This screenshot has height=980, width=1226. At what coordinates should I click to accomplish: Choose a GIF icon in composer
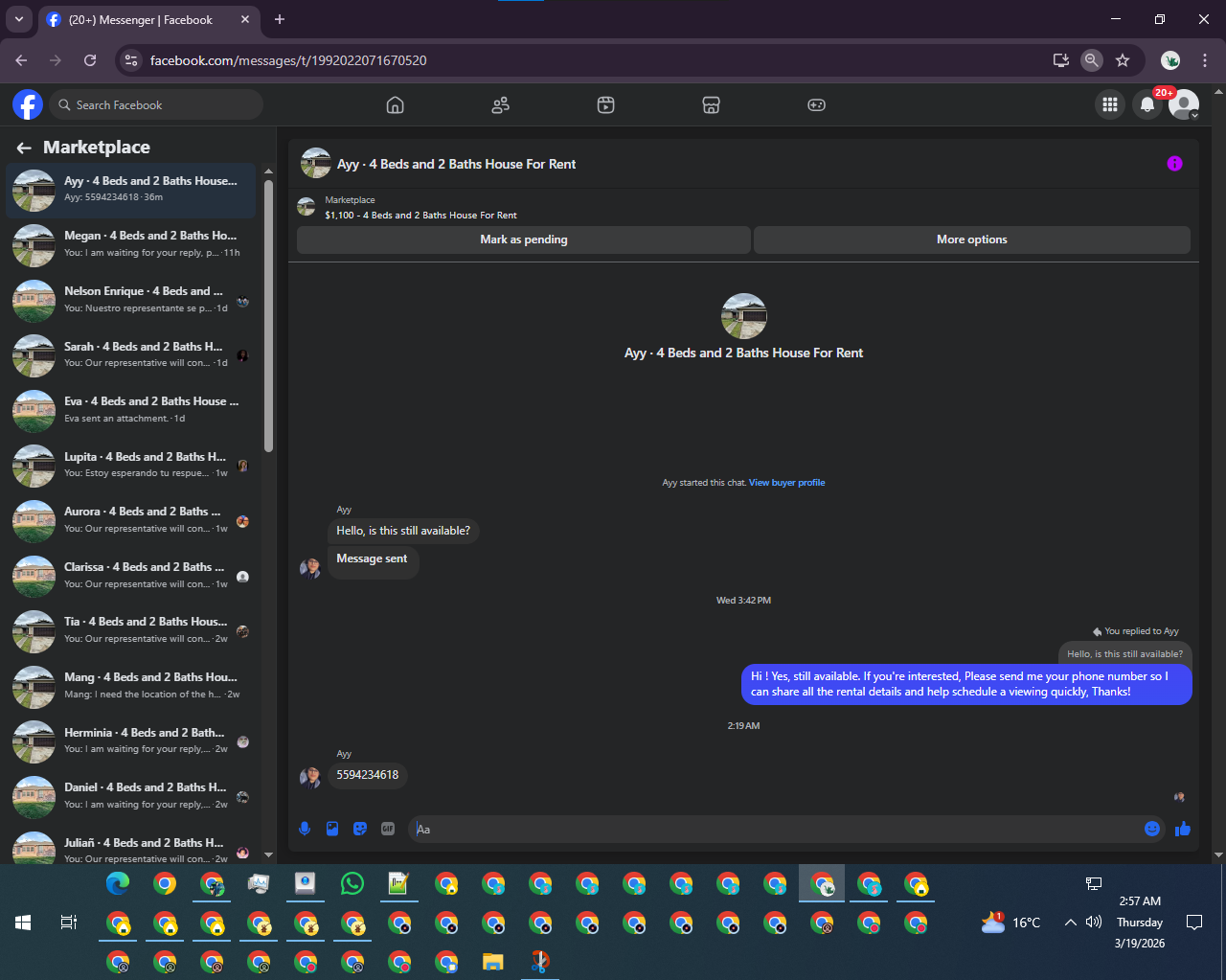pos(388,829)
